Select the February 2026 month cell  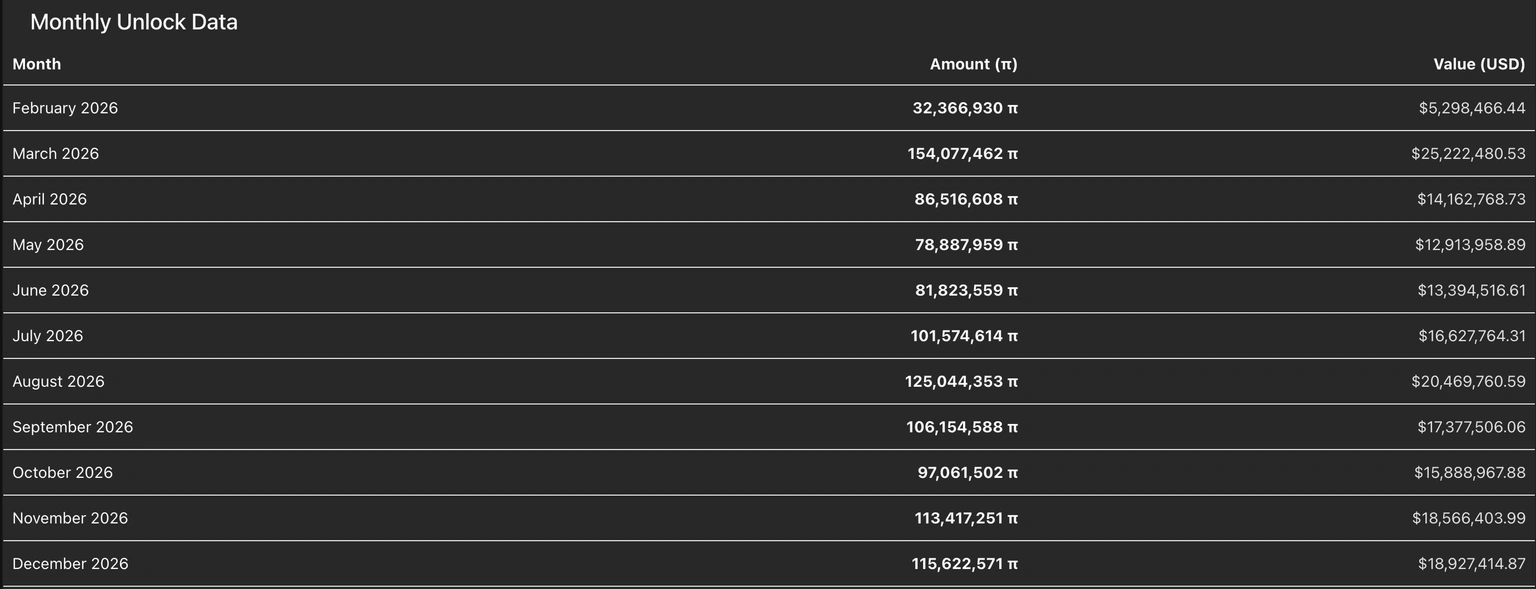65,108
